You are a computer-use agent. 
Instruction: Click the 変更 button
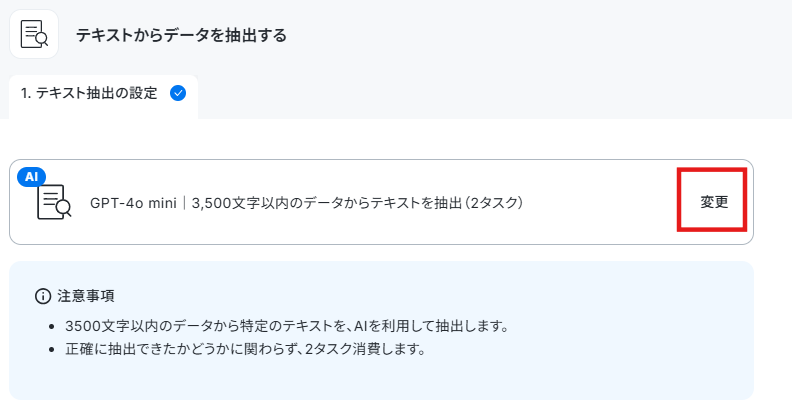tap(713, 202)
